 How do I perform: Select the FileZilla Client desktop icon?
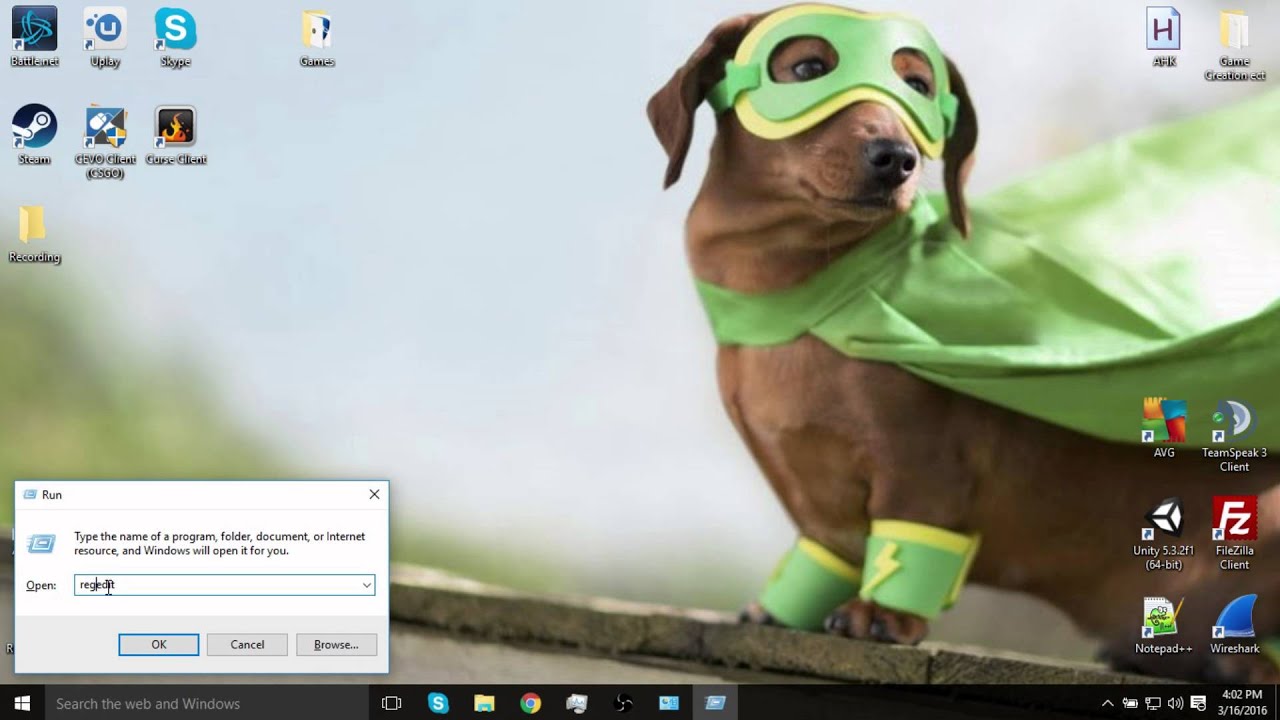coord(1234,533)
